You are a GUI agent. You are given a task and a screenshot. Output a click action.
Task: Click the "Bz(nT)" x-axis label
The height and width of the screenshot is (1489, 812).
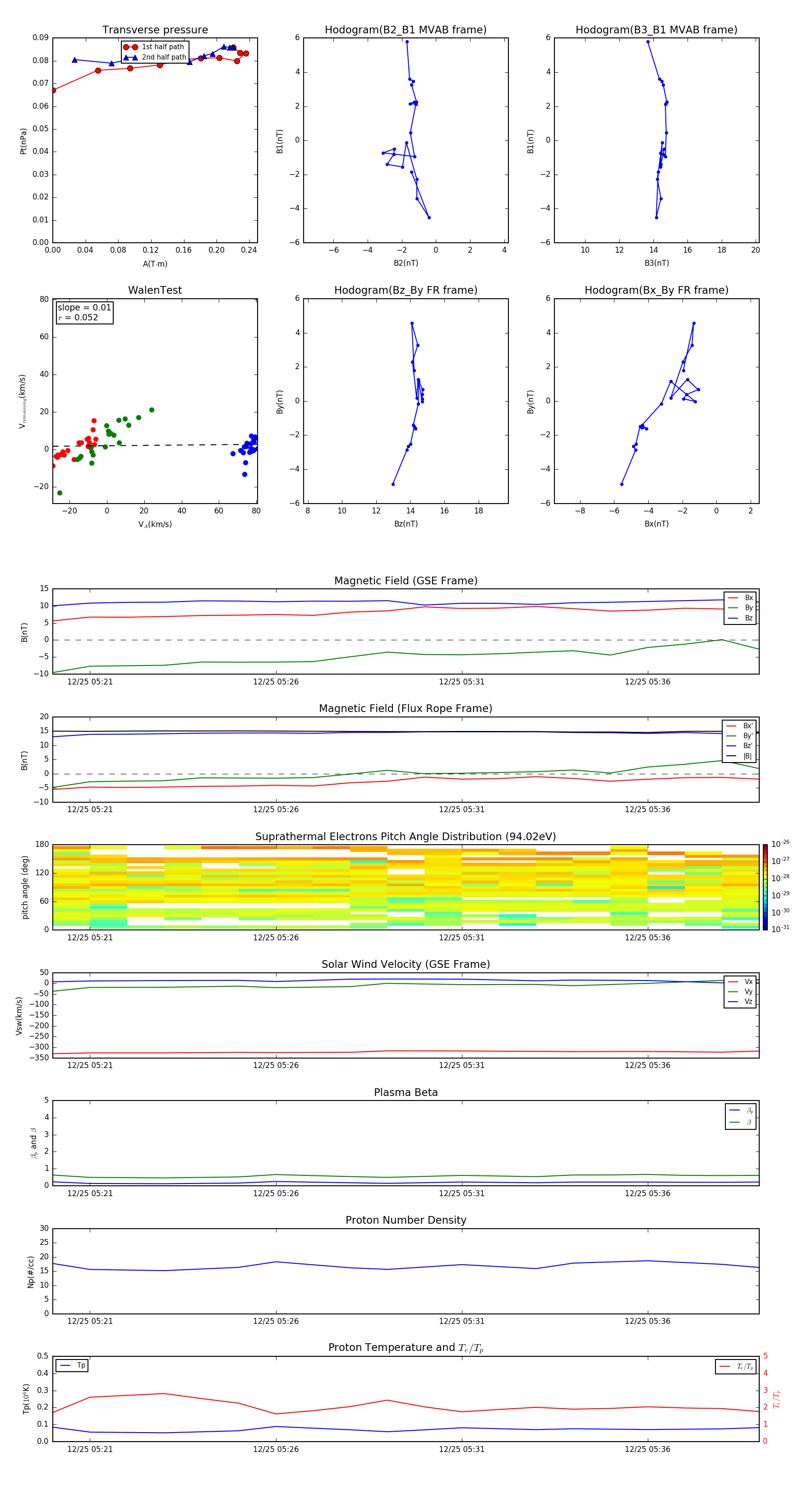[406, 524]
